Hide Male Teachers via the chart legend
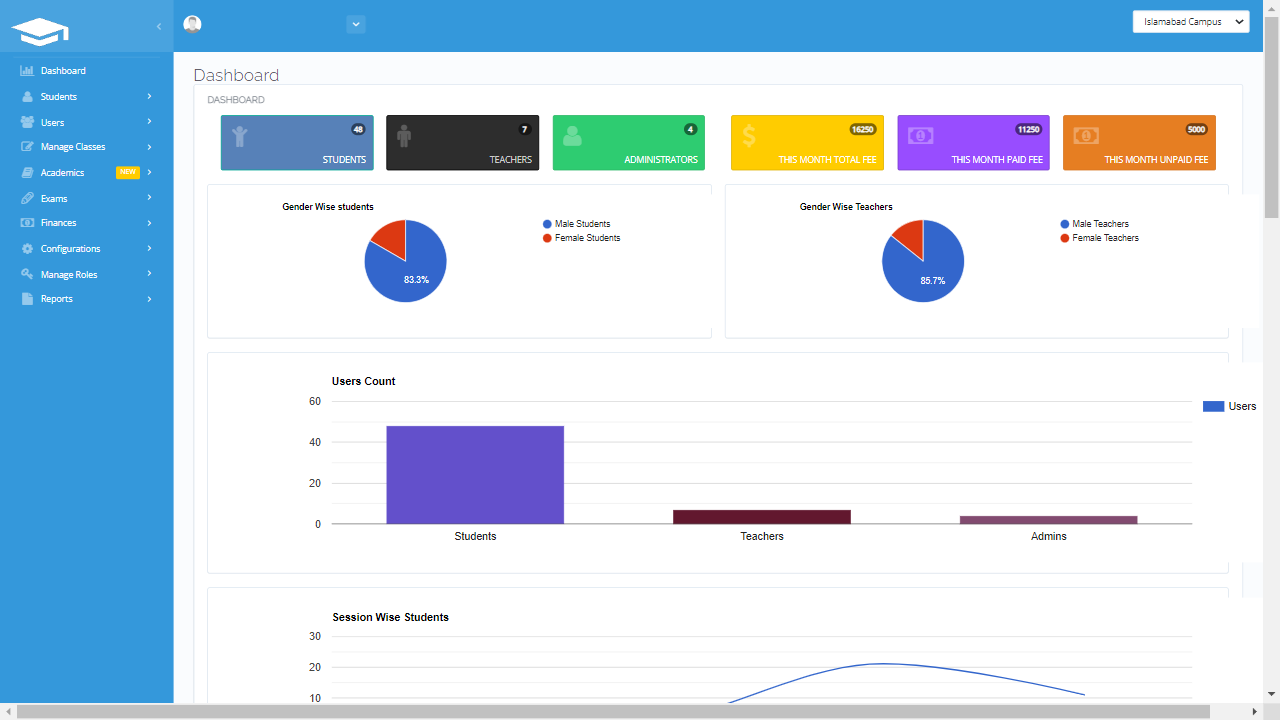 pos(1098,224)
